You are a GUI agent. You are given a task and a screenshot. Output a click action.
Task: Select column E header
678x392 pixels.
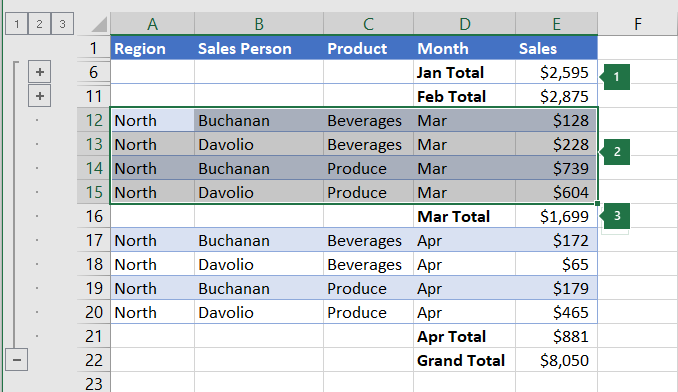pyautogui.click(x=556, y=24)
